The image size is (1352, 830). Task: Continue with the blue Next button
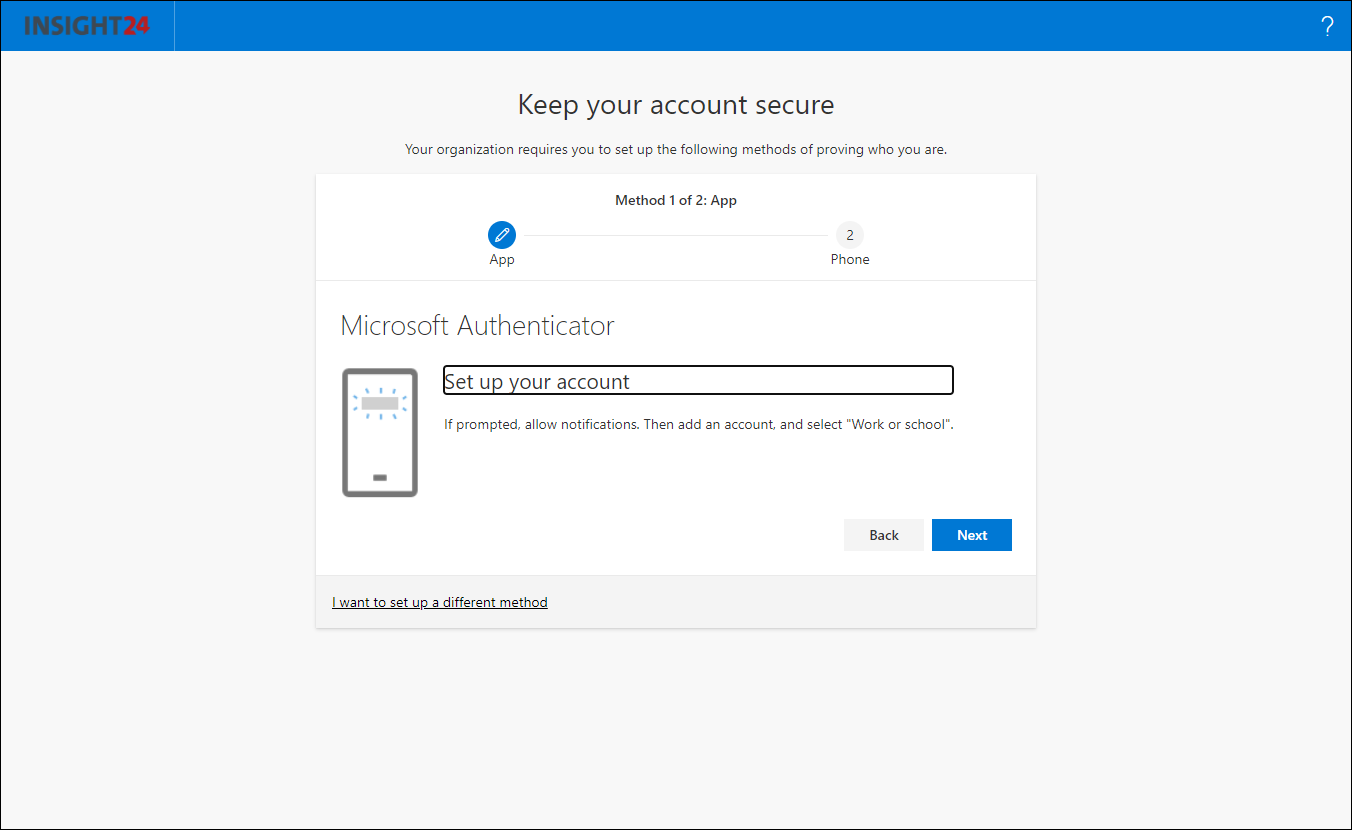[x=972, y=535]
